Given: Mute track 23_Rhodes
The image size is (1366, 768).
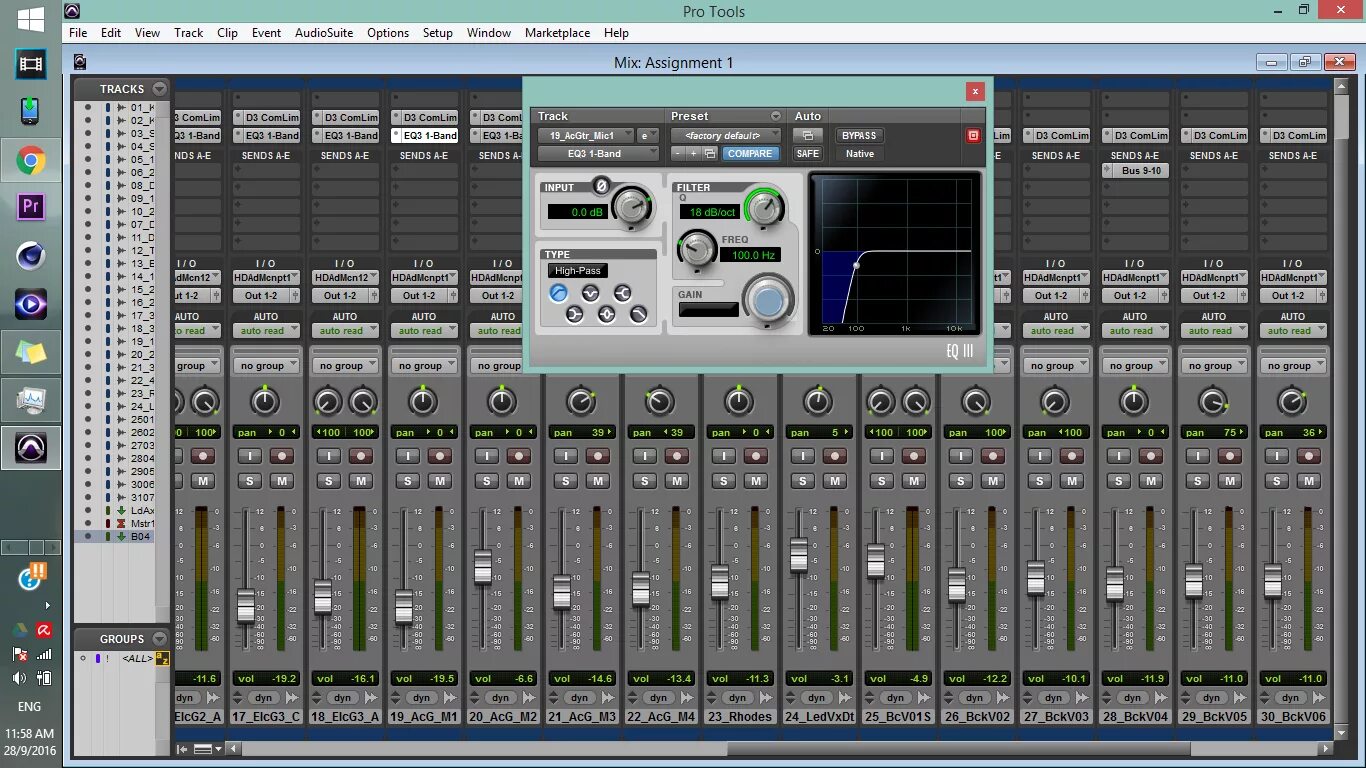Looking at the screenshot, I should [x=756, y=481].
